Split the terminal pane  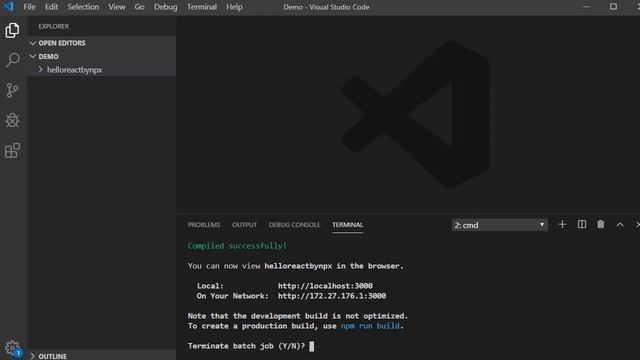click(x=582, y=224)
